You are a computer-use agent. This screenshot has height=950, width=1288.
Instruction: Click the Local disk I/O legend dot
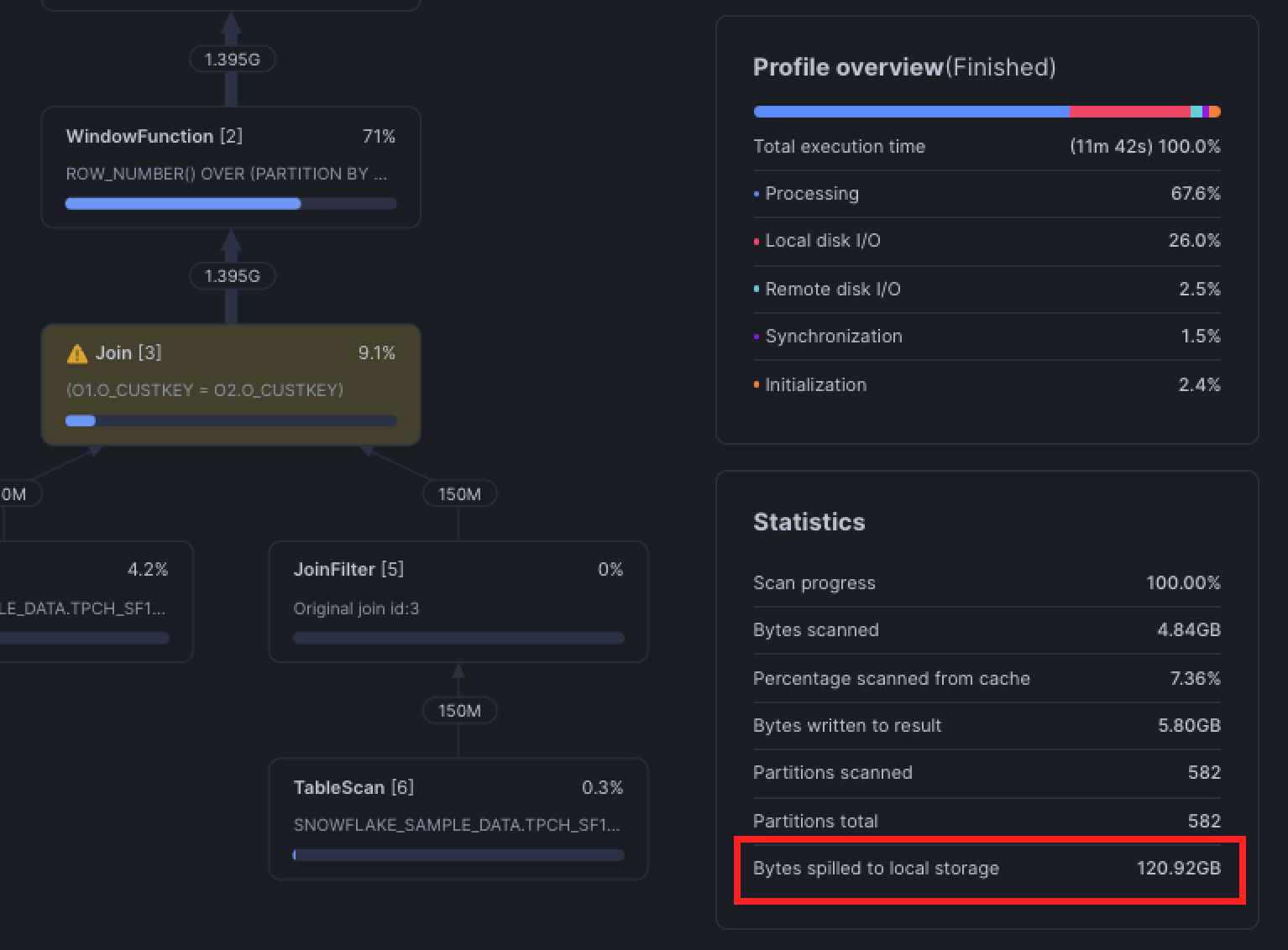pyautogui.click(x=757, y=240)
